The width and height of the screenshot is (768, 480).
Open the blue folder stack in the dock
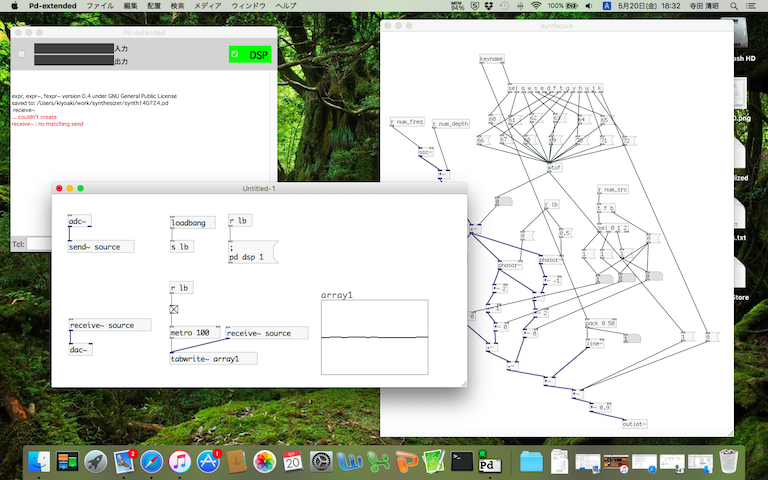(x=531, y=461)
